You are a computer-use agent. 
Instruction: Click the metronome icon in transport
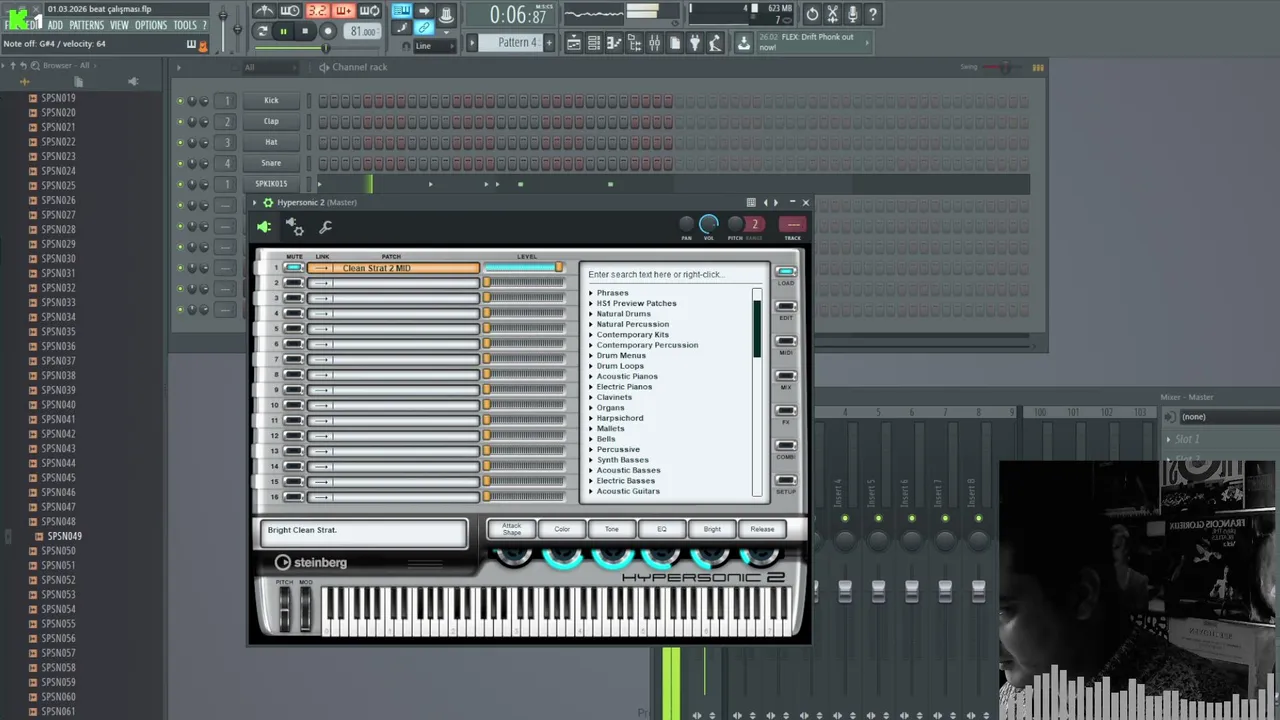264,11
